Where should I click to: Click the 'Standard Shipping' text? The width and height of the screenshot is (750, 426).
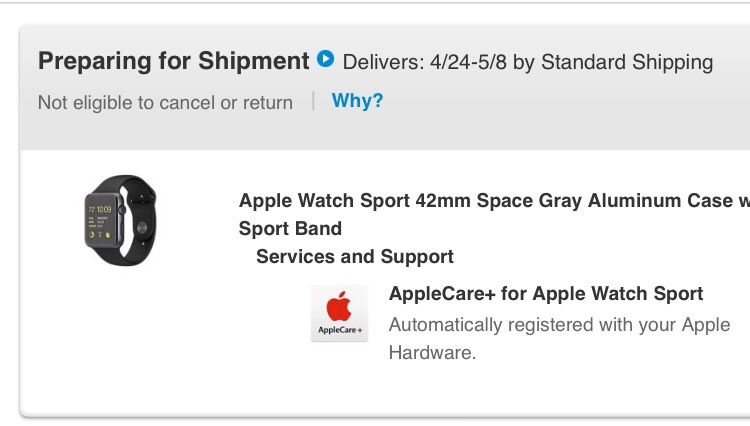(627, 62)
